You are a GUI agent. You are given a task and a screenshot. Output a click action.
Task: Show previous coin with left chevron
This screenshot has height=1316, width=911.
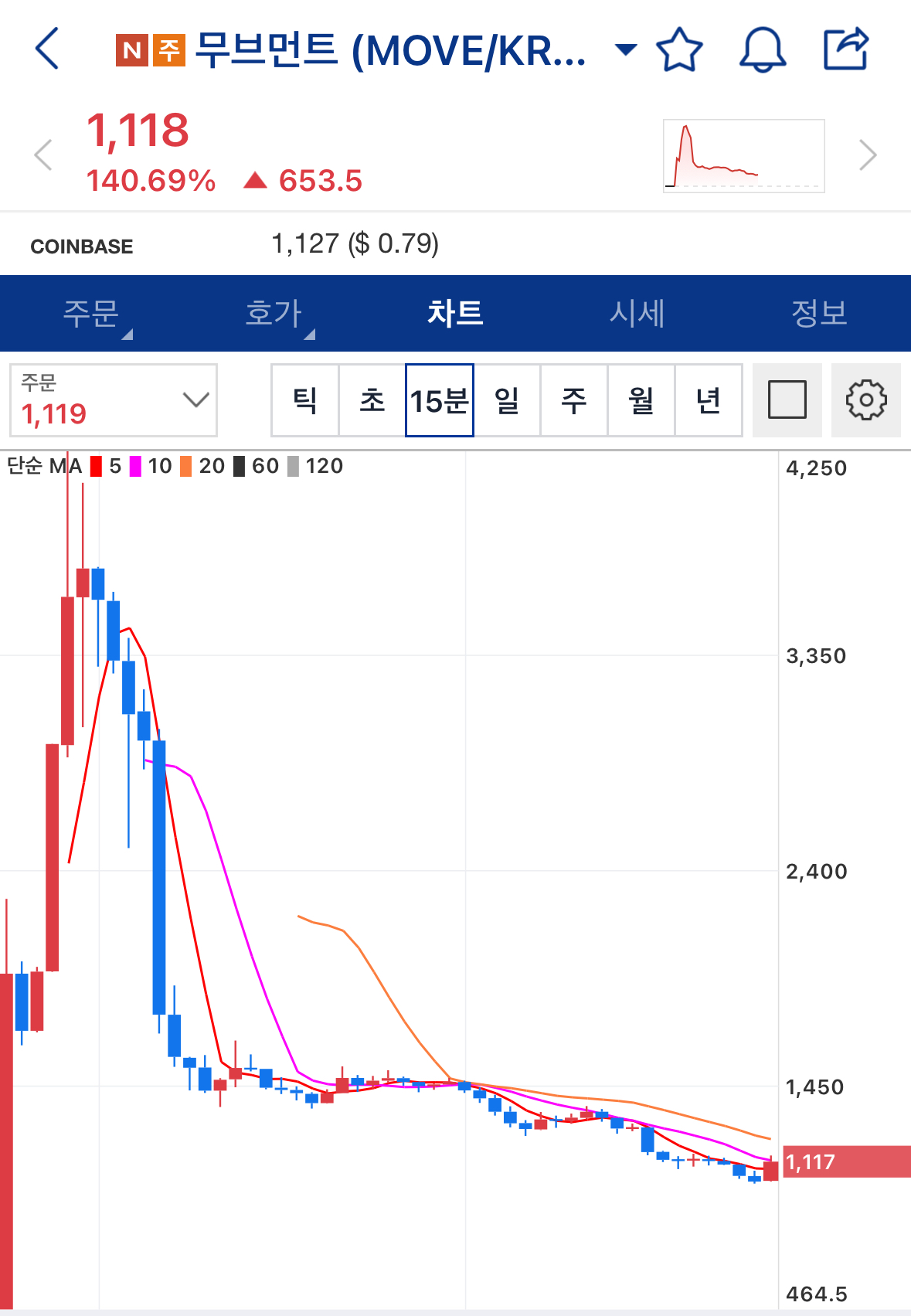click(43, 155)
